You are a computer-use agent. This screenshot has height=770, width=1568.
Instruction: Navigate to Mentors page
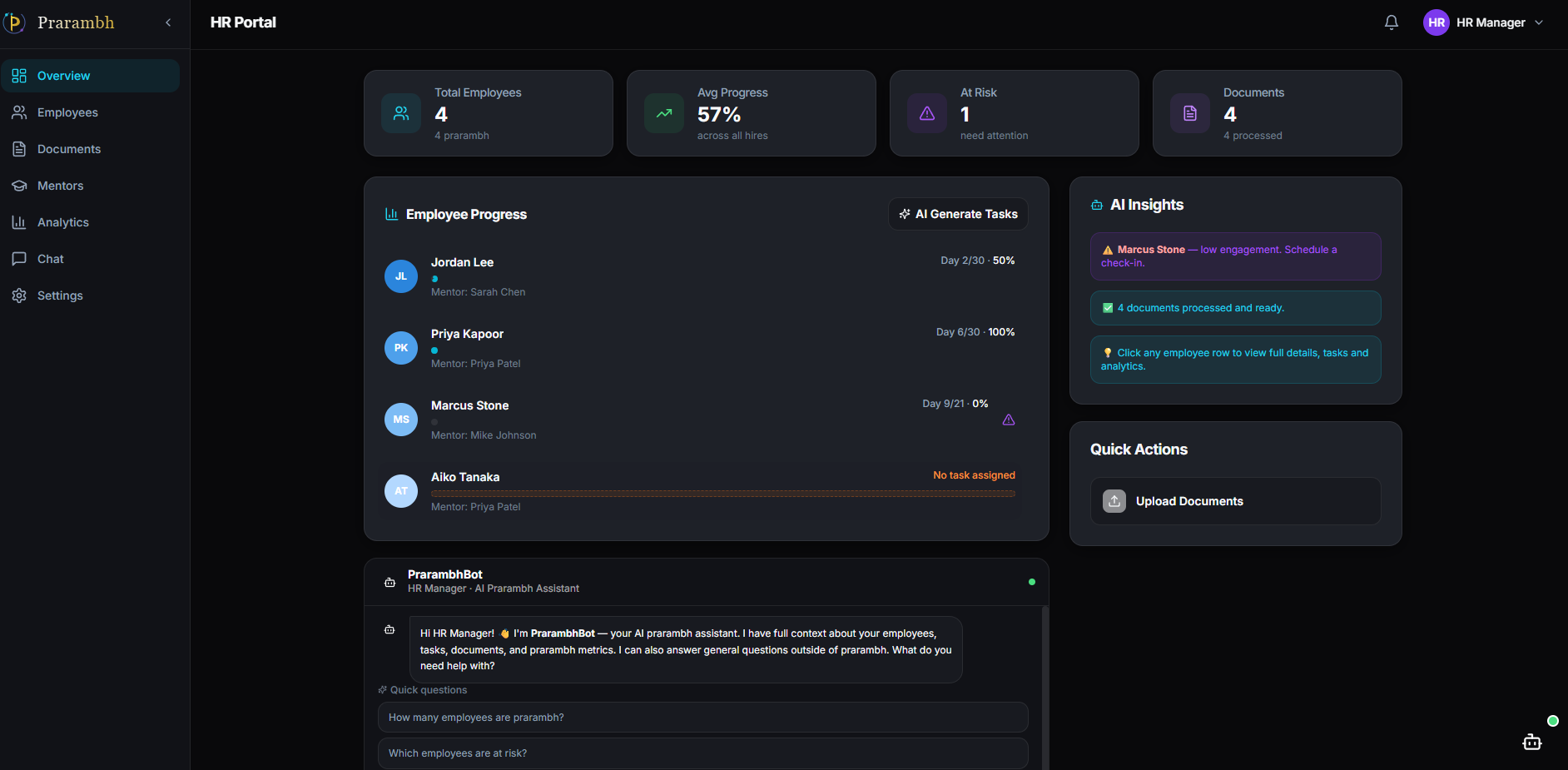coord(90,186)
